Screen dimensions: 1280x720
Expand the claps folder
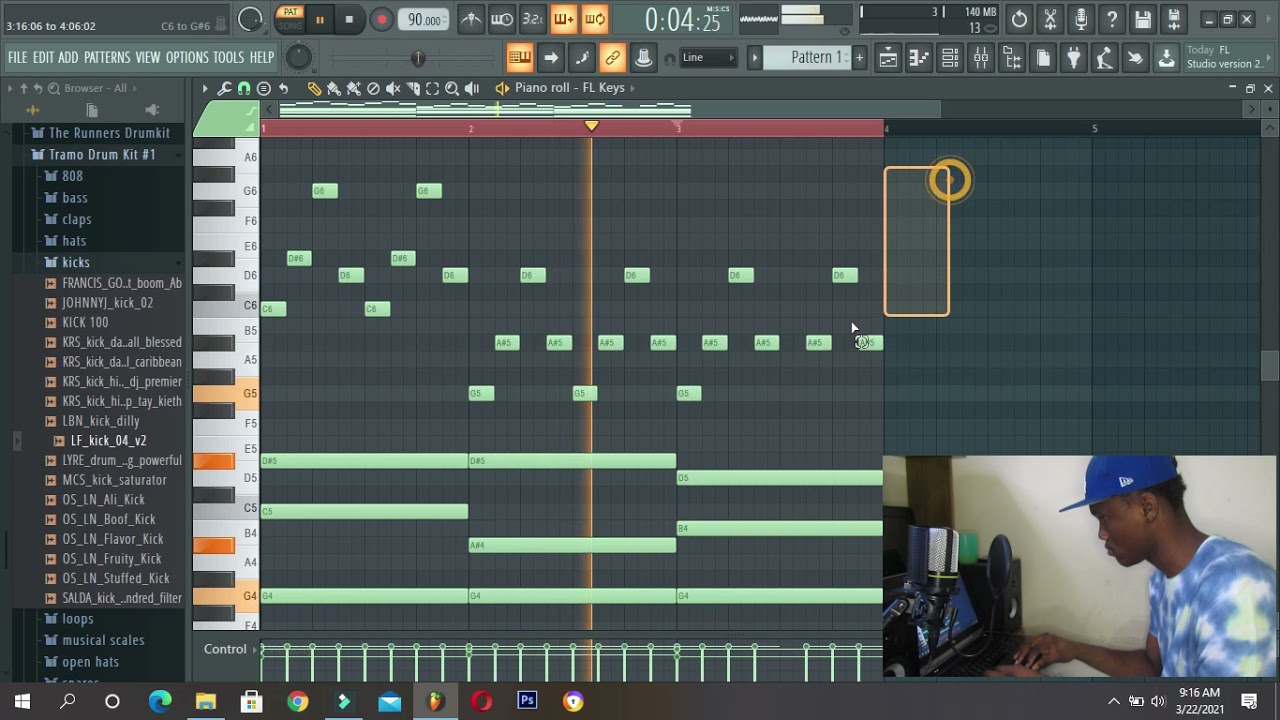76,219
